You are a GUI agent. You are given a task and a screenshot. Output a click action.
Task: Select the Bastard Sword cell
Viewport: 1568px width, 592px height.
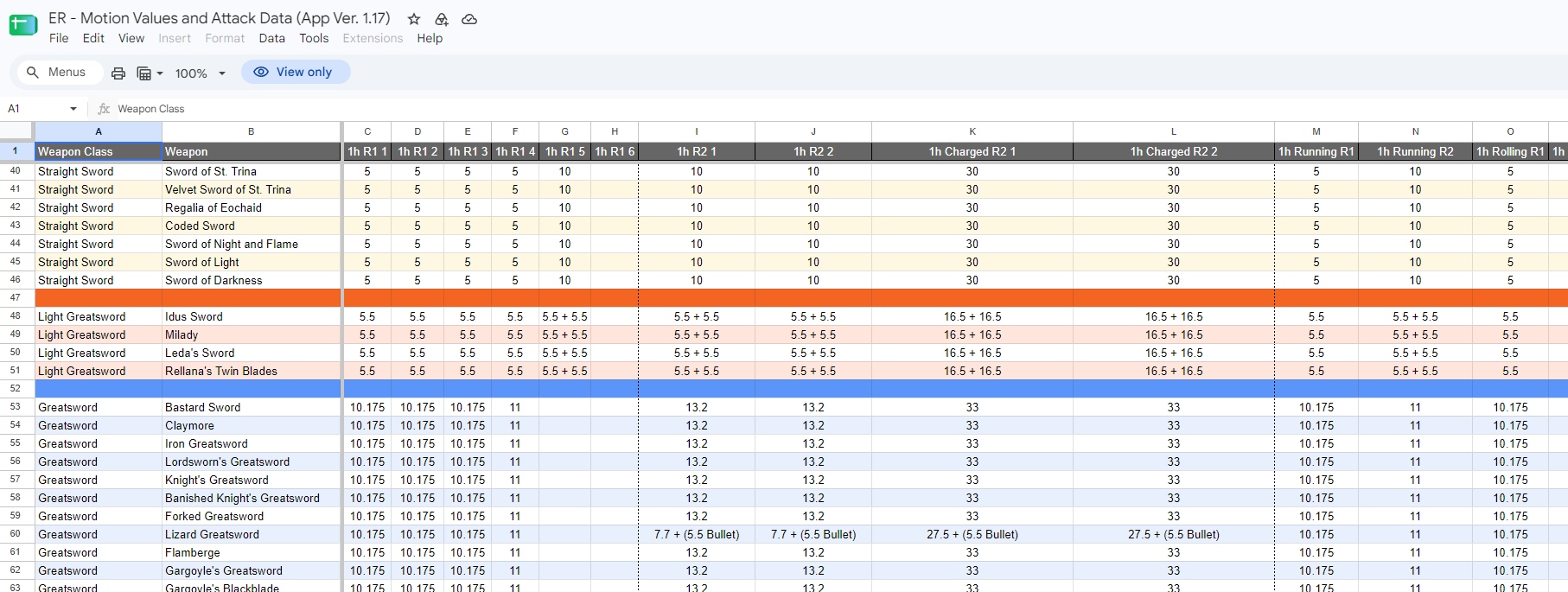click(252, 407)
